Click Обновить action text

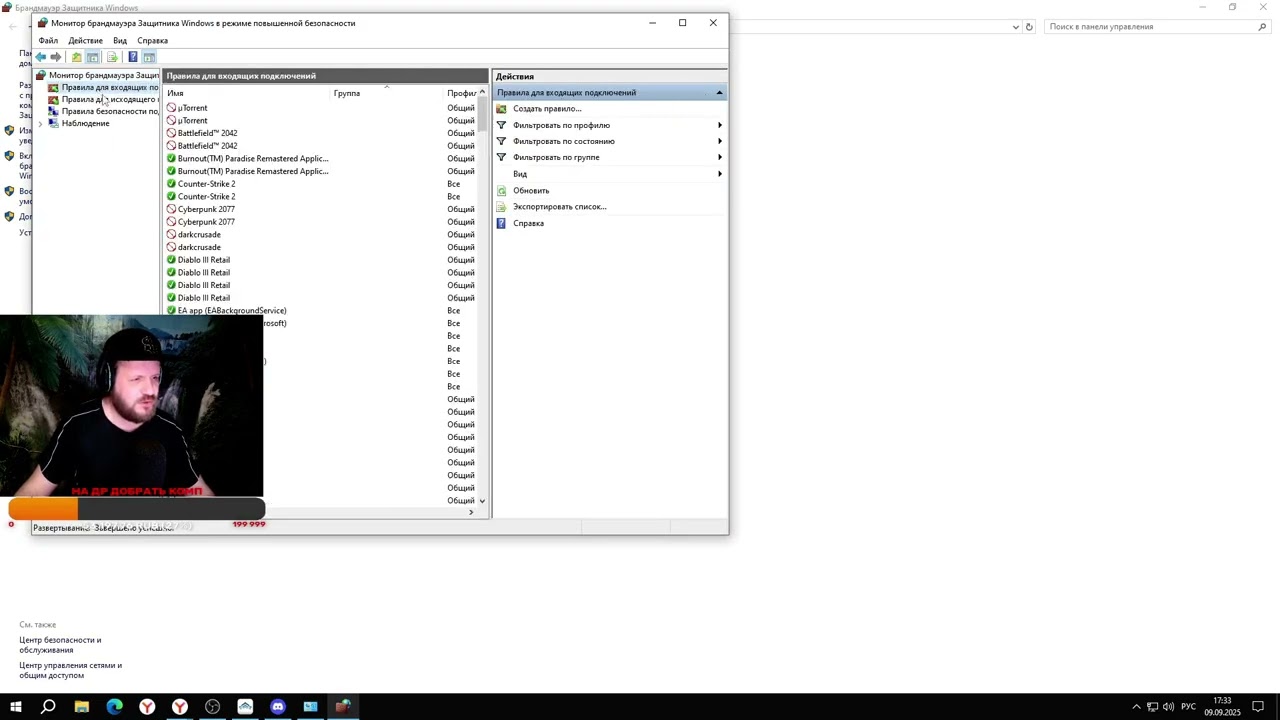click(531, 190)
